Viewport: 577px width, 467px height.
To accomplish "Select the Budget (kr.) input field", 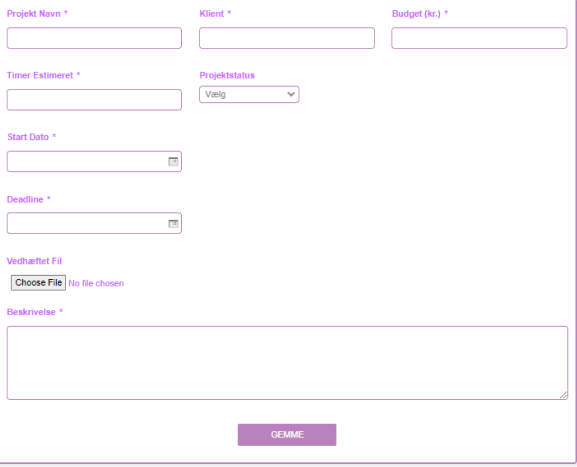I will 479,38.
